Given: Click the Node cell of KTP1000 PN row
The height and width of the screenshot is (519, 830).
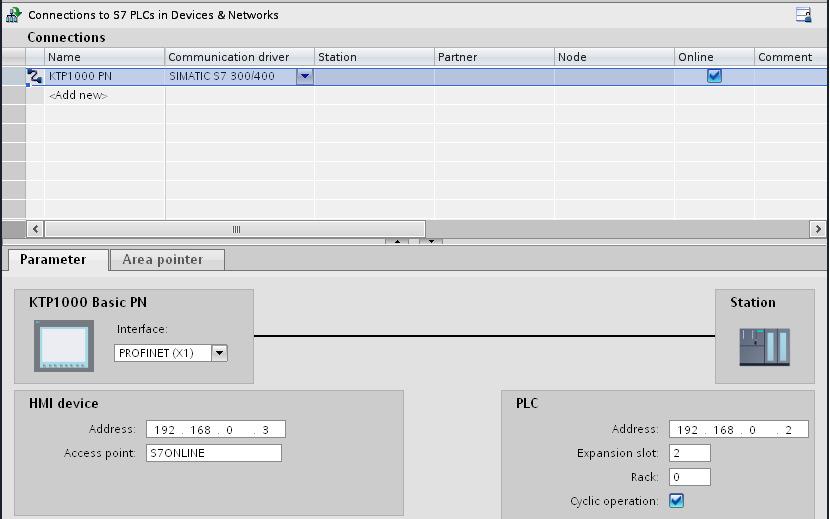Looking at the screenshot, I should pyautogui.click(x=615, y=76).
